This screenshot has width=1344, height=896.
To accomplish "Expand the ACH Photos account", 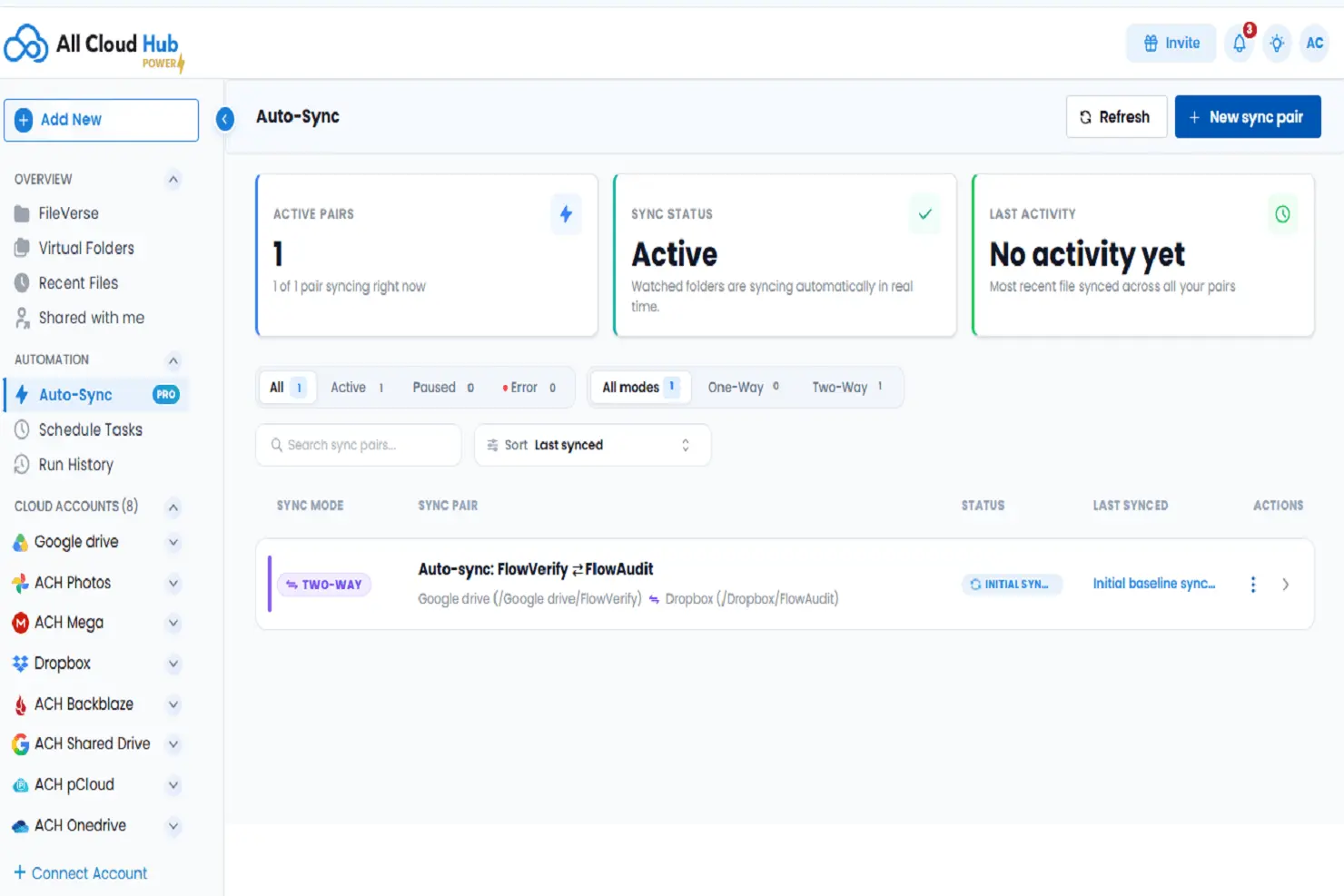I will [x=173, y=583].
